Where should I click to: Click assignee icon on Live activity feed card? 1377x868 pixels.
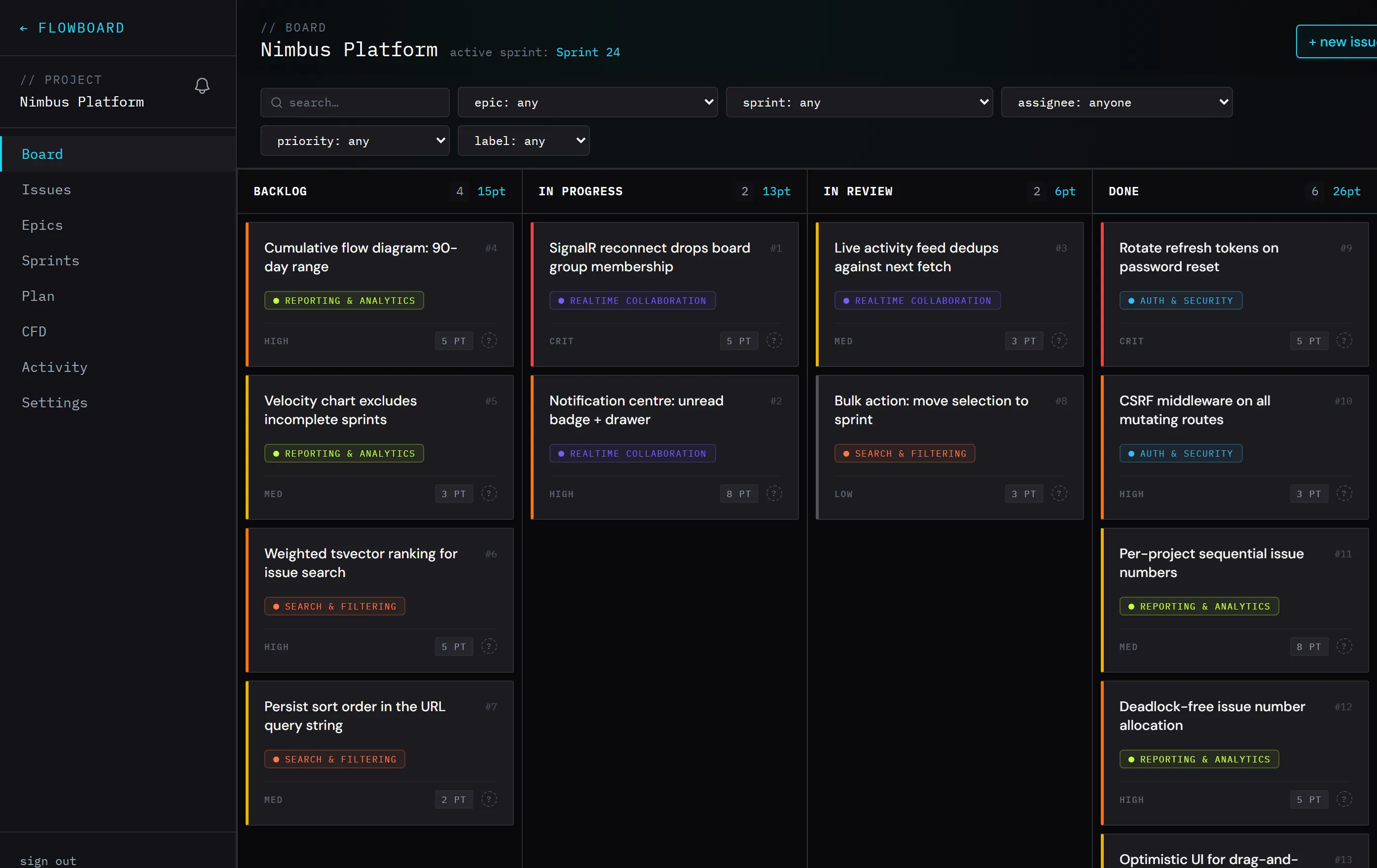1059,341
